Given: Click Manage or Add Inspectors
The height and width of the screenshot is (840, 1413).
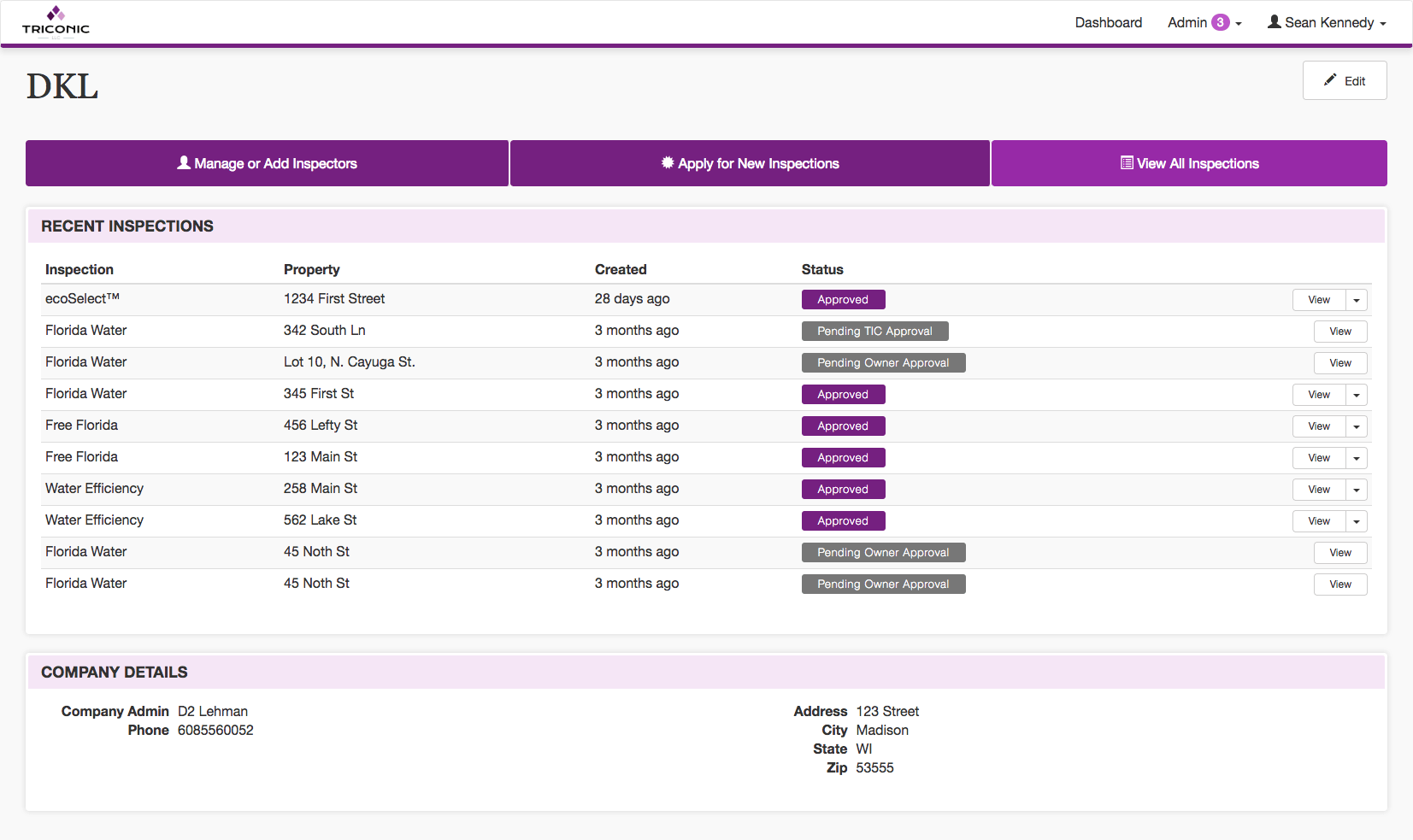Looking at the screenshot, I should 267,163.
